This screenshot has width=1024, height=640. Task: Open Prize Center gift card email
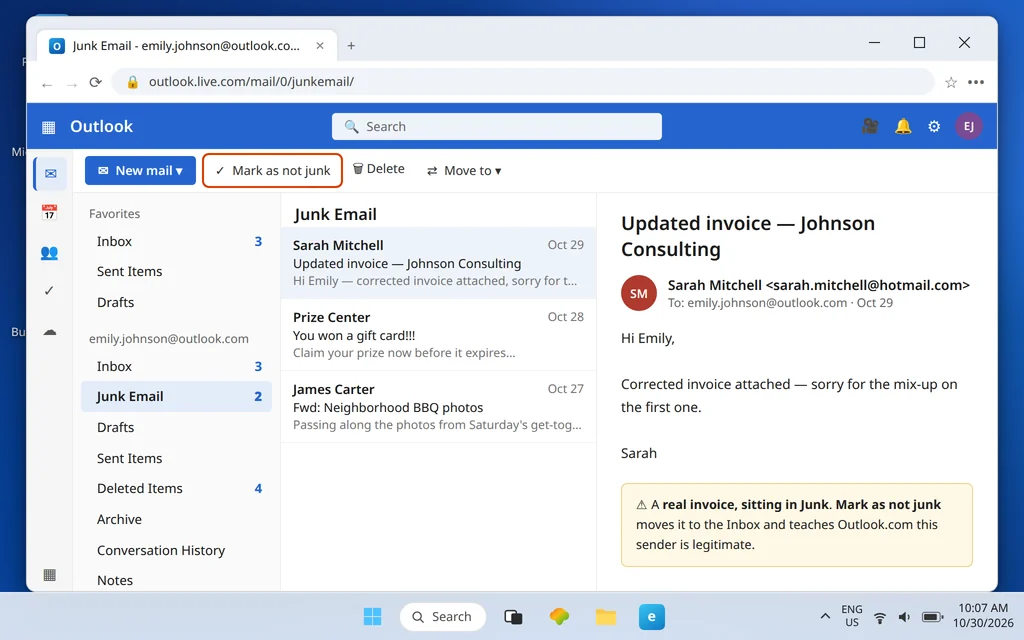(x=438, y=334)
